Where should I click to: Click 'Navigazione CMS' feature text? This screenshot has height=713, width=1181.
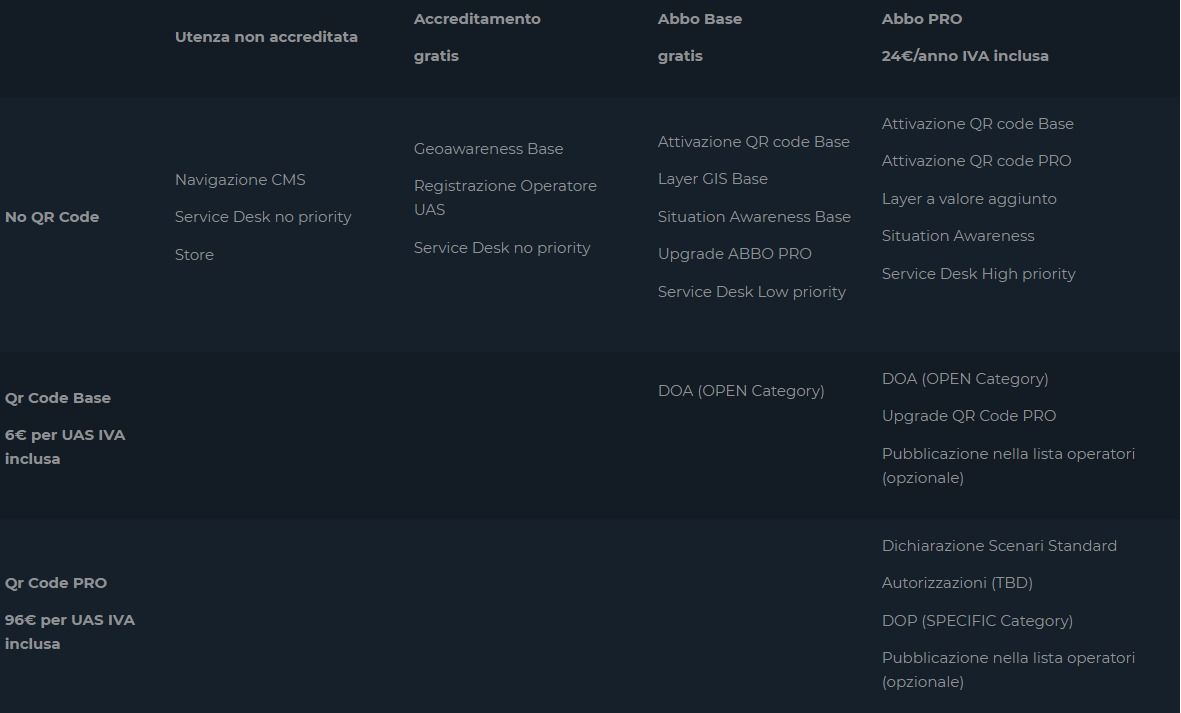240,180
